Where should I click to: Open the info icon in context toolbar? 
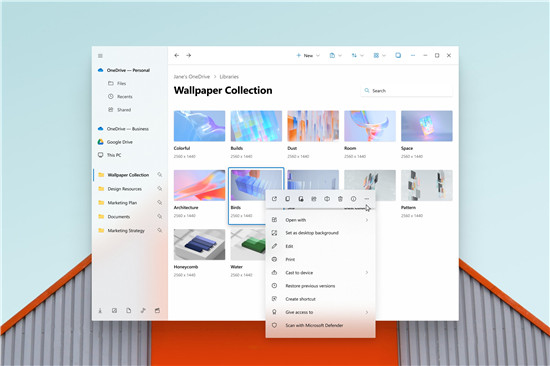353,199
